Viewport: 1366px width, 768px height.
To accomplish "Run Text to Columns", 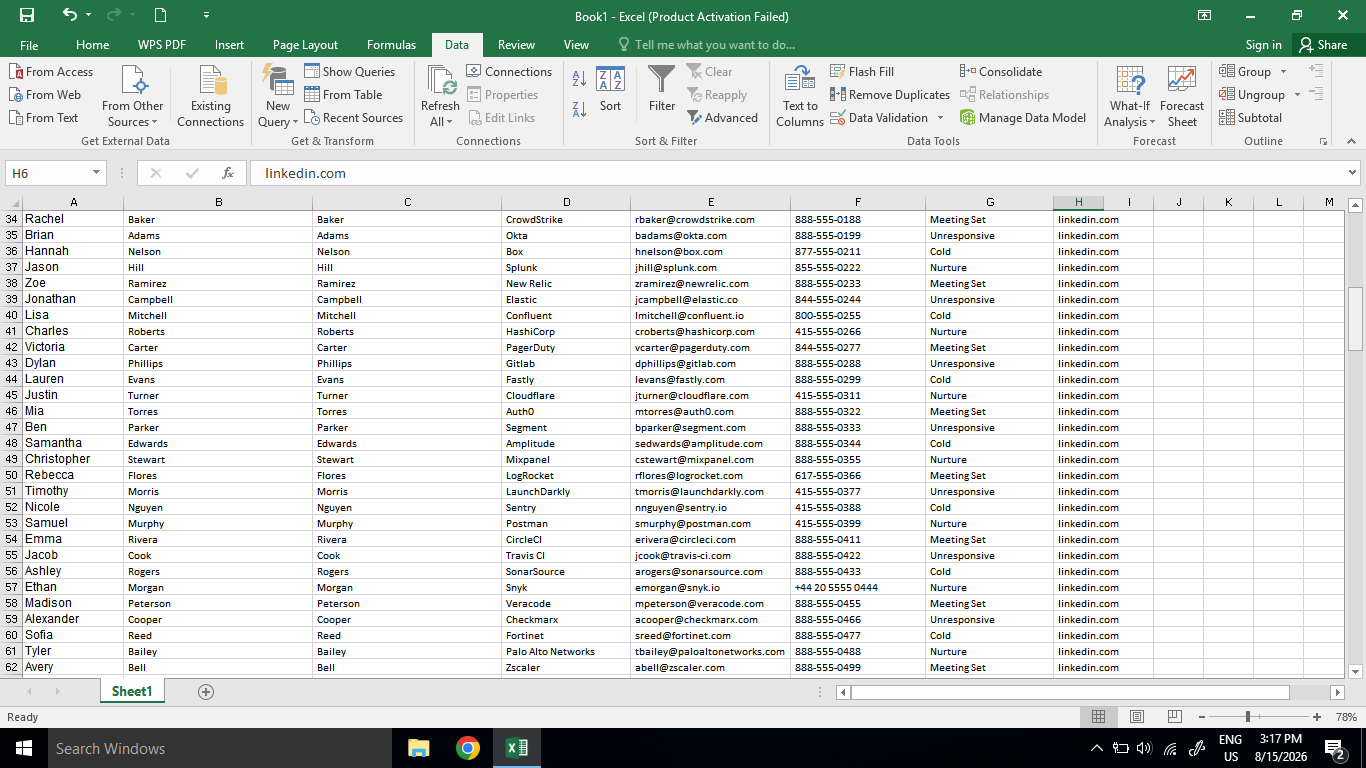I will coord(800,97).
